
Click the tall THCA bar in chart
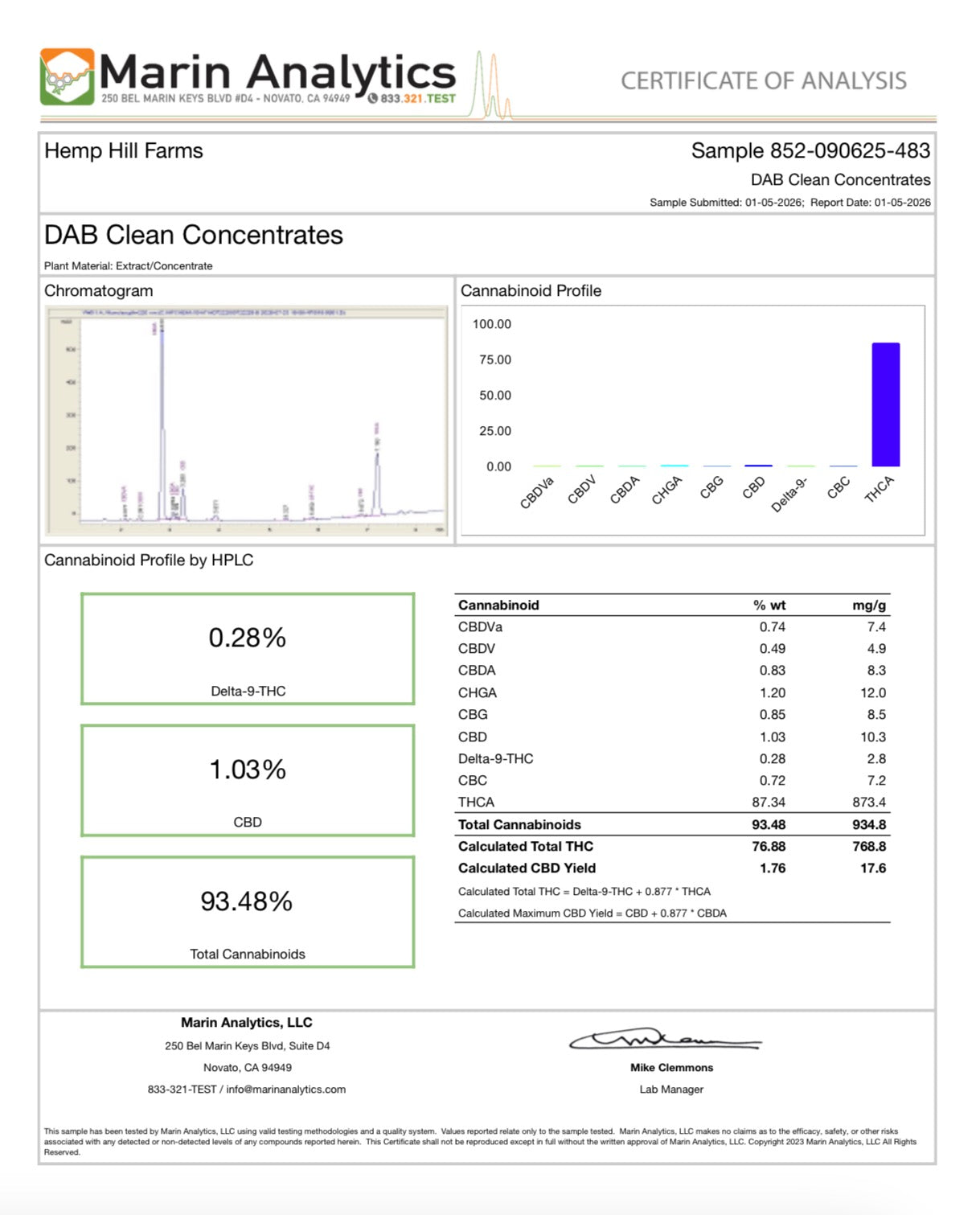coord(885,404)
